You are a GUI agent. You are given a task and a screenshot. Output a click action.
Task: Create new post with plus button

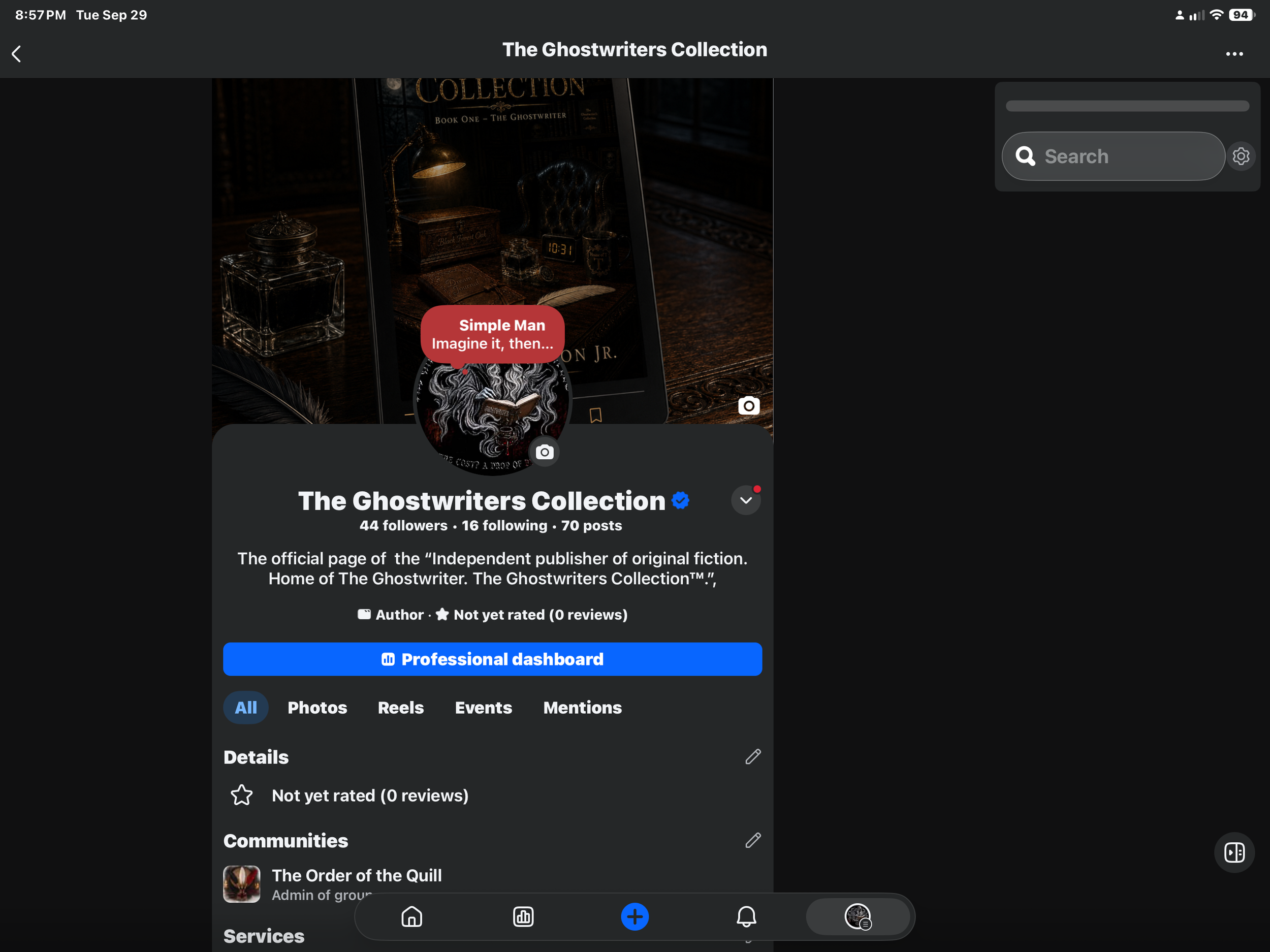(635, 917)
